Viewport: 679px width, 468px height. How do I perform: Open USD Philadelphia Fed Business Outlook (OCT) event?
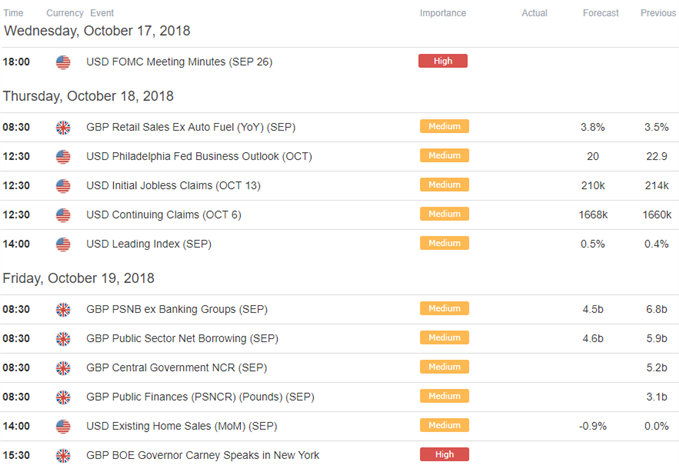[x=199, y=156]
